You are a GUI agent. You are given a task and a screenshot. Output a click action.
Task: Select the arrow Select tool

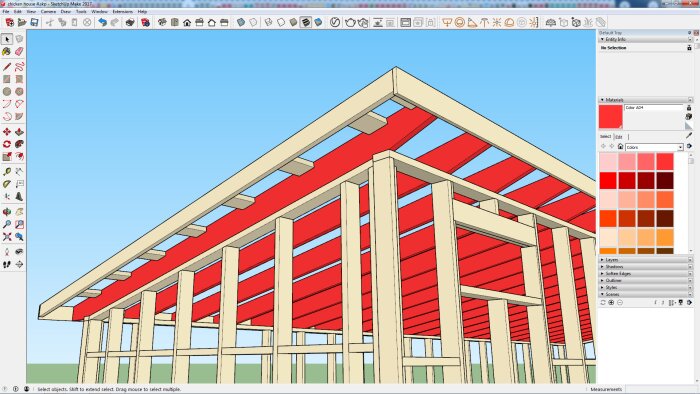pos(7,39)
